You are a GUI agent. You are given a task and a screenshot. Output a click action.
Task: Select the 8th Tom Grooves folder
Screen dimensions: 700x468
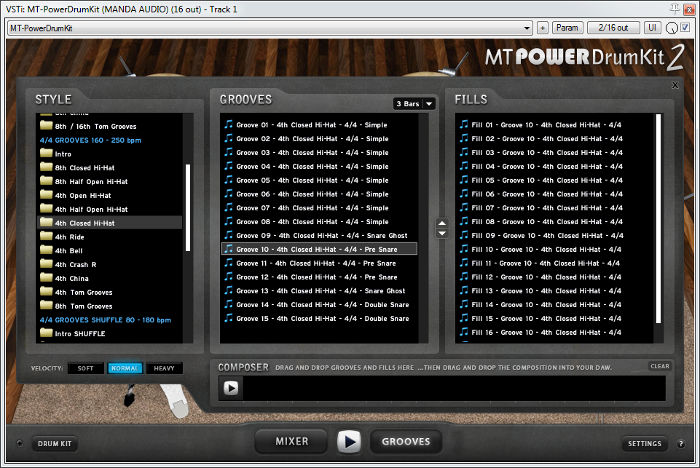76,306
